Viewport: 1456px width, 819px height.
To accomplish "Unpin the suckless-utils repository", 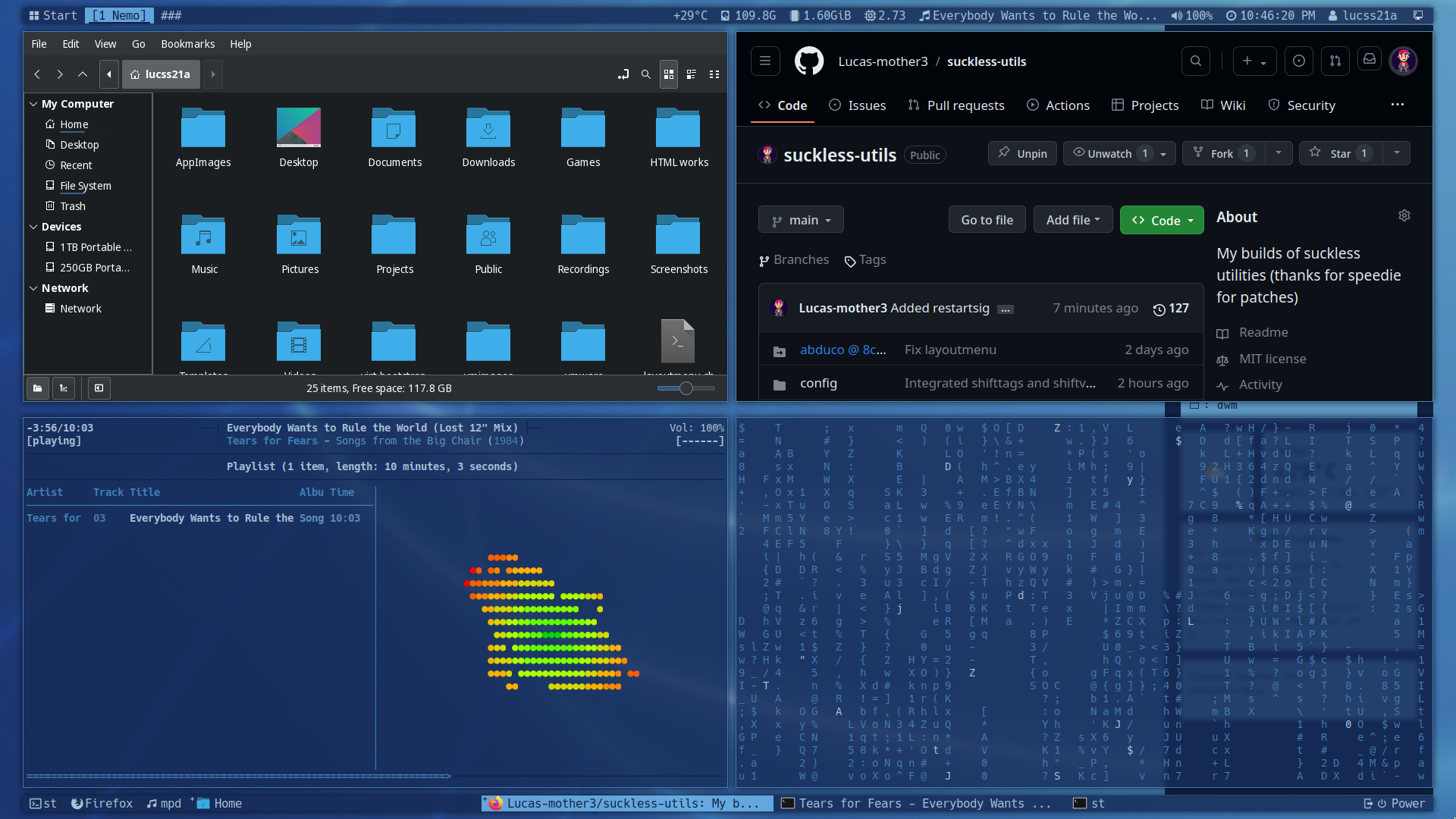I will point(1022,153).
